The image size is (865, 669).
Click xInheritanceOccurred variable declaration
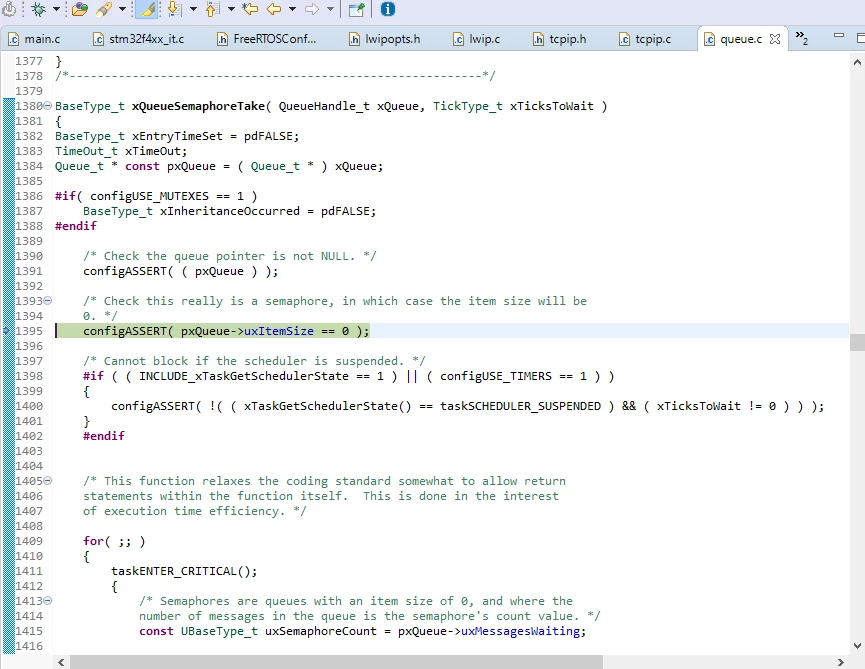pos(229,211)
